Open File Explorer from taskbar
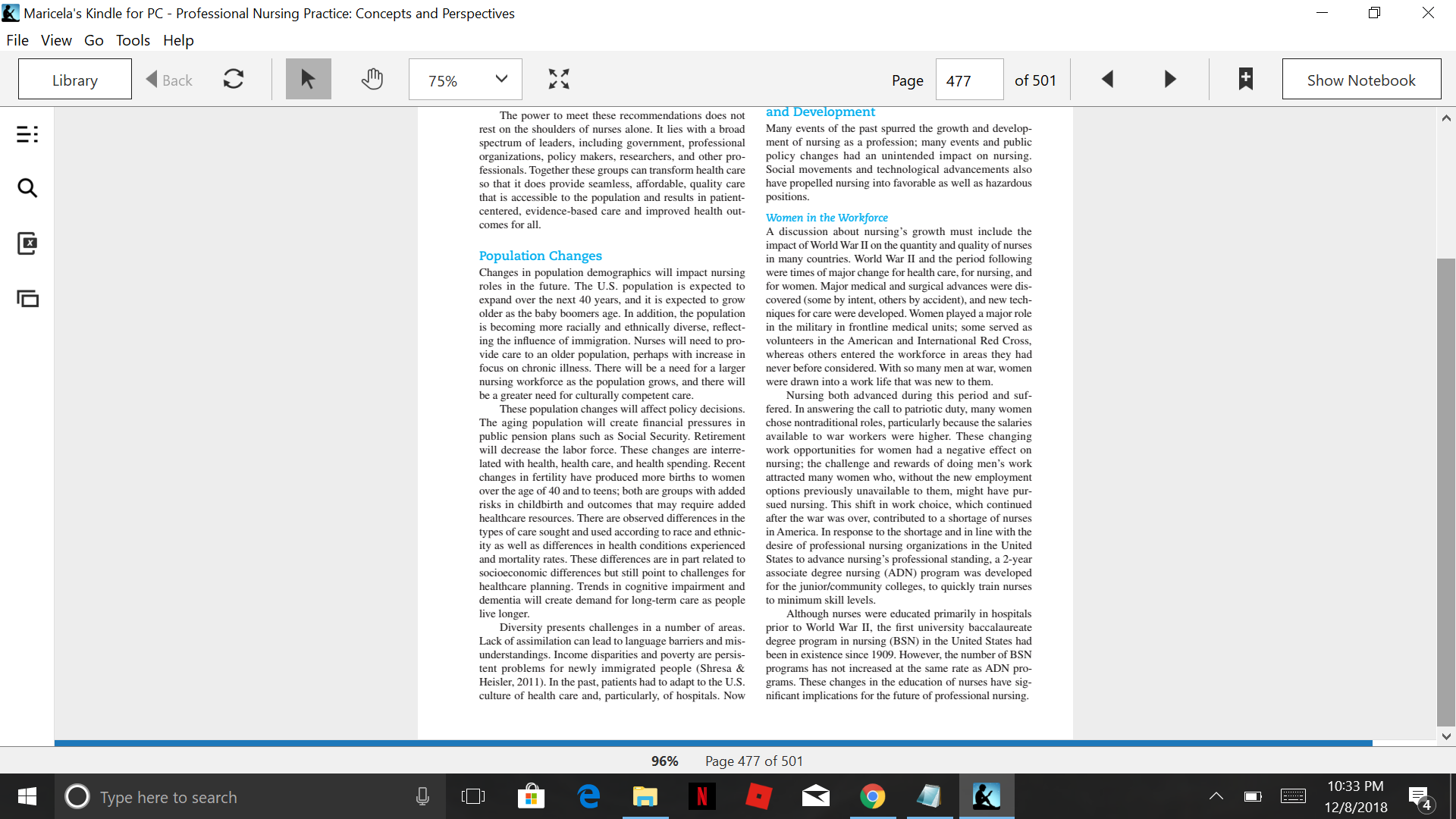Viewport: 1456px width, 819px height. click(x=645, y=796)
